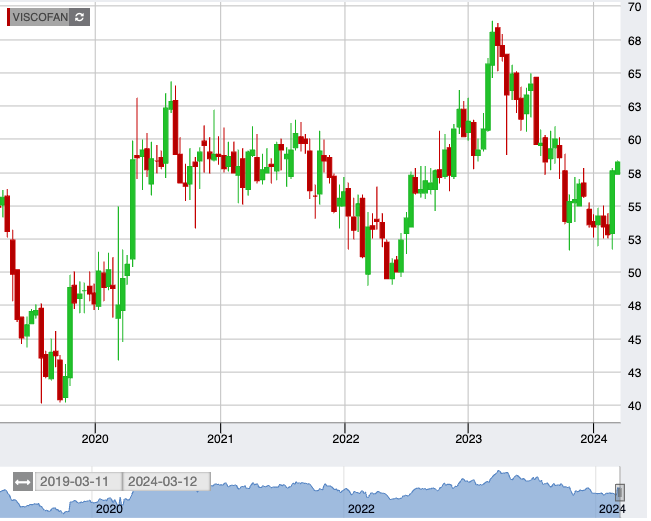
Task: Edit the end date field 2024-03-12
Action: point(166,482)
